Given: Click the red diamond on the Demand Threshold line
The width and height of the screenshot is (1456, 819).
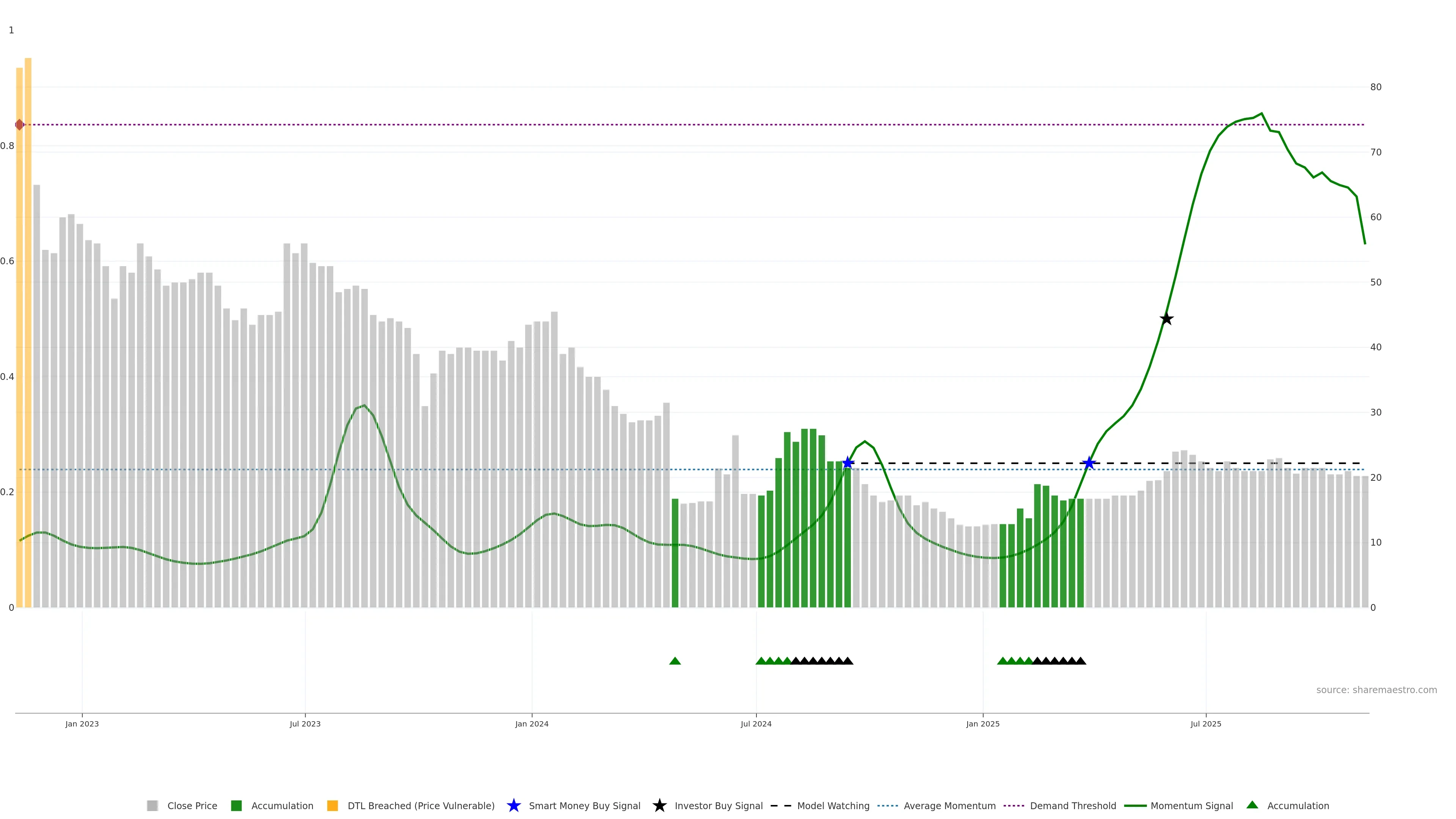Looking at the screenshot, I should [x=20, y=124].
